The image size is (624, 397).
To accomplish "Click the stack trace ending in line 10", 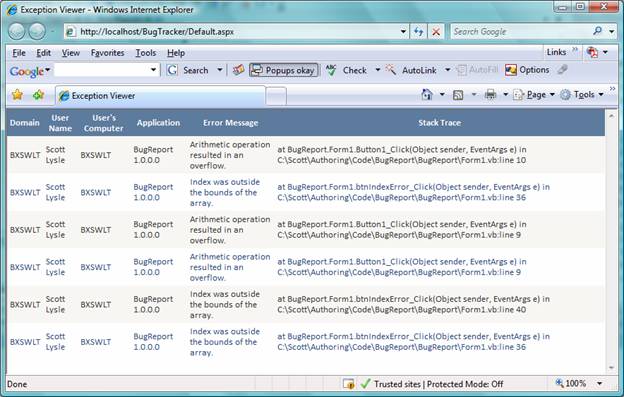I will [402, 155].
